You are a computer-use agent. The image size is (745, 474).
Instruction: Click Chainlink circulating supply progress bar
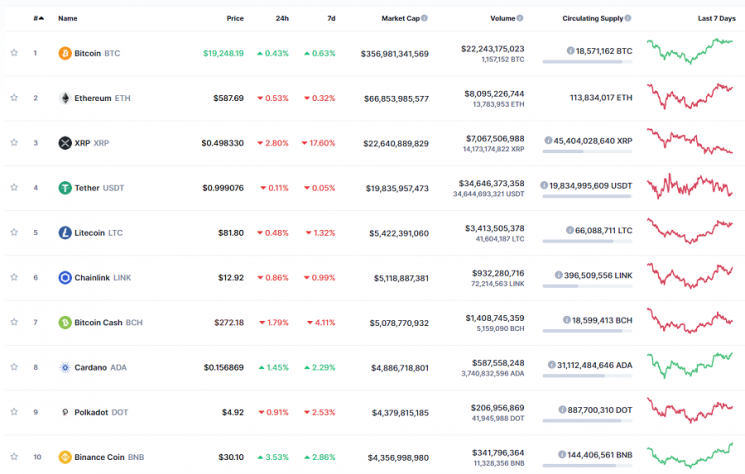(587, 286)
